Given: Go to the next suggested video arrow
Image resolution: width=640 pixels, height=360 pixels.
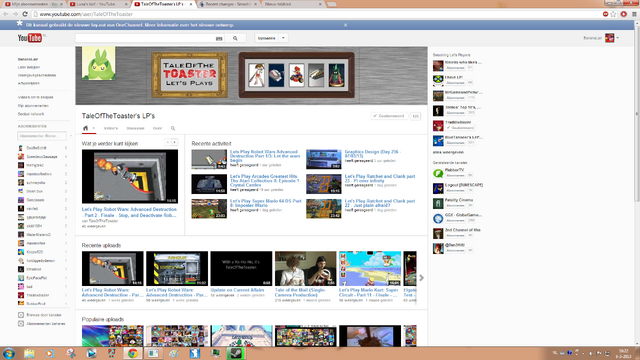Looking at the screenshot, I should pyautogui.click(x=175, y=142).
